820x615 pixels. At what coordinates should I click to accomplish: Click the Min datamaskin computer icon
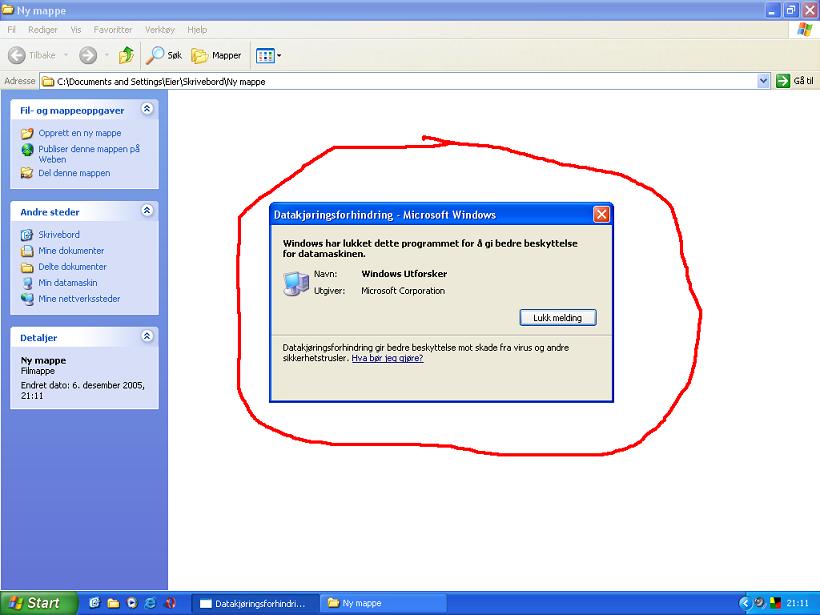27,283
